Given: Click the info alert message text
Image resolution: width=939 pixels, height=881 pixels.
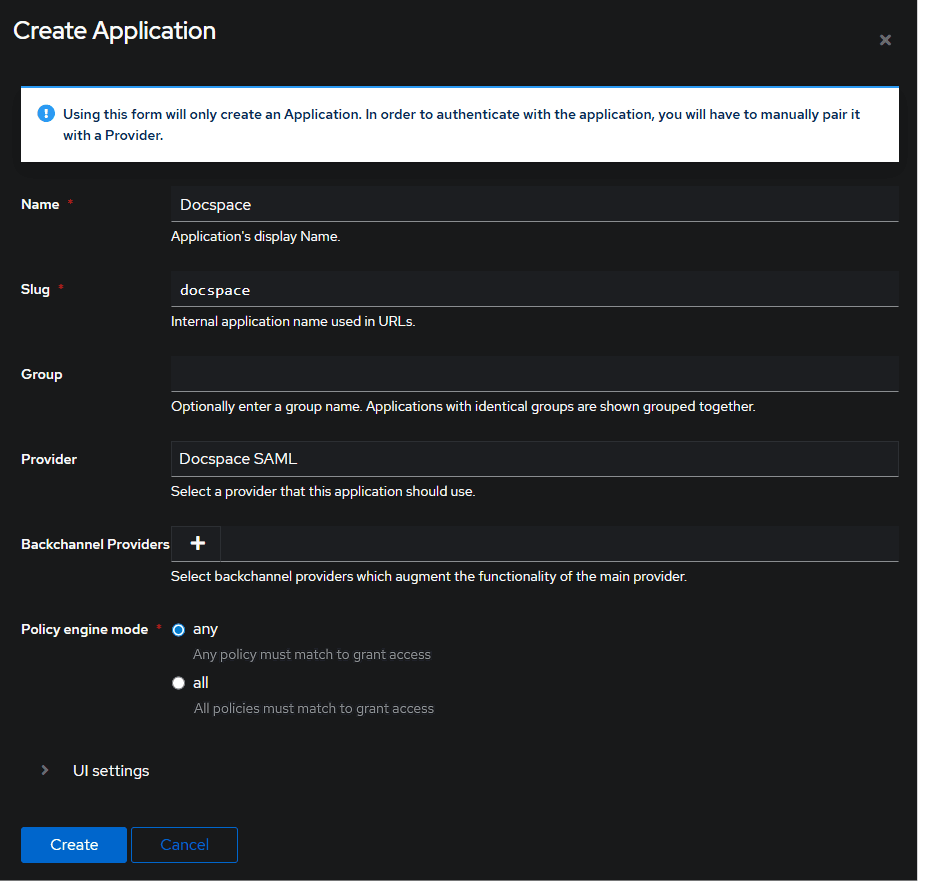Looking at the screenshot, I should (x=461, y=125).
